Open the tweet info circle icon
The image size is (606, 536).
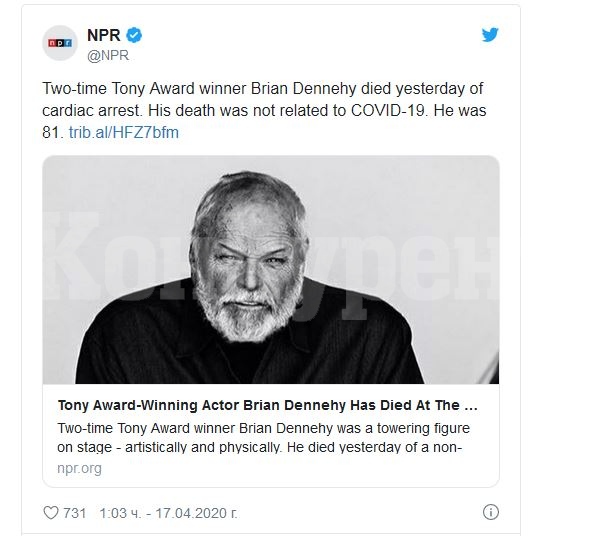(489, 513)
